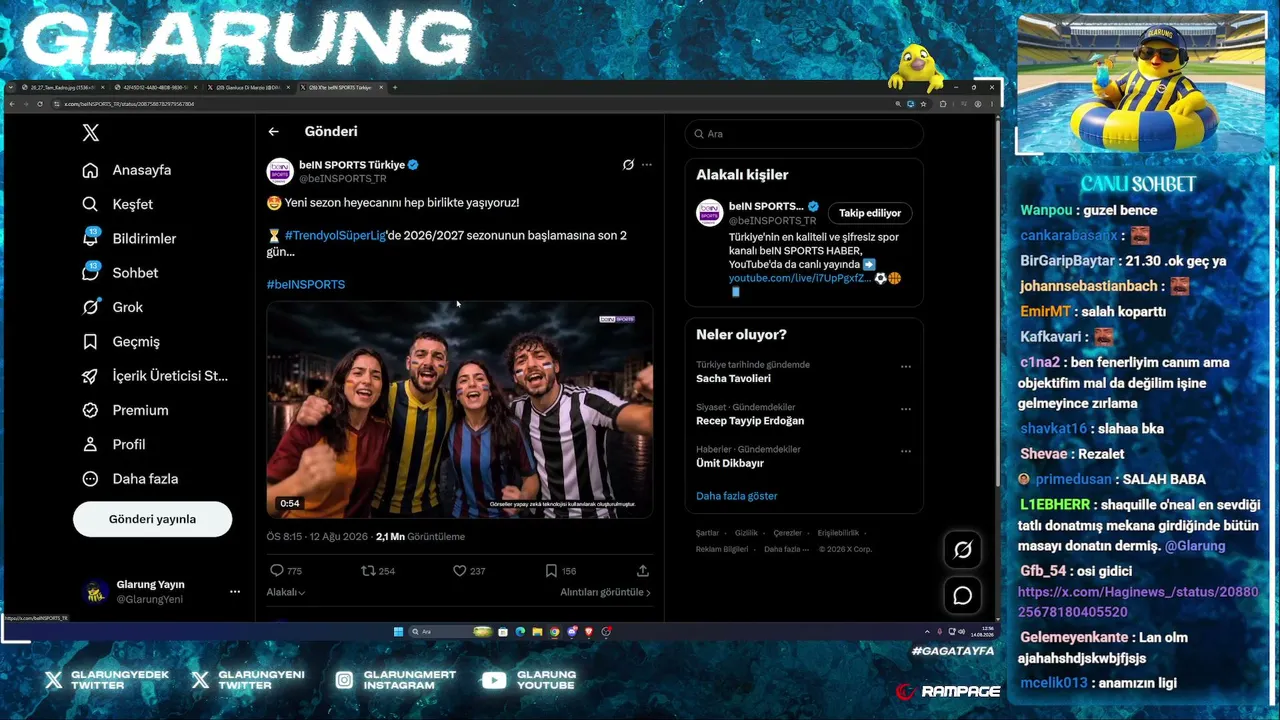Open the Premium page
Screen dimensions: 1280x720
[x=125, y=410]
